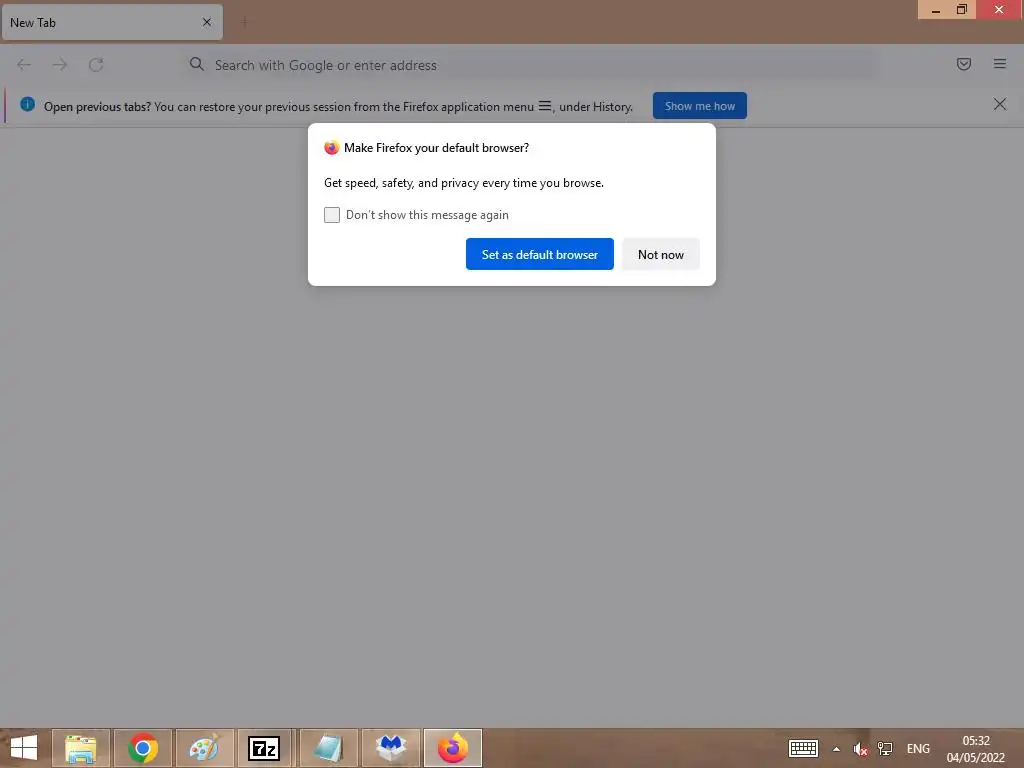The image size is (1024, 768).
Task: Launch Google Chrome from the taskbar
Action: tap(143, 748)
